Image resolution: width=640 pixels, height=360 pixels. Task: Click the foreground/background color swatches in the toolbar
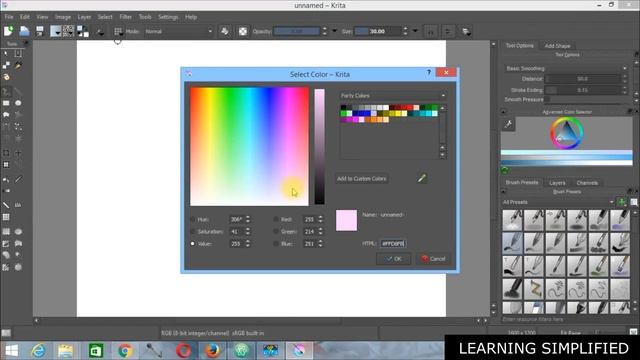click(83, 31)
